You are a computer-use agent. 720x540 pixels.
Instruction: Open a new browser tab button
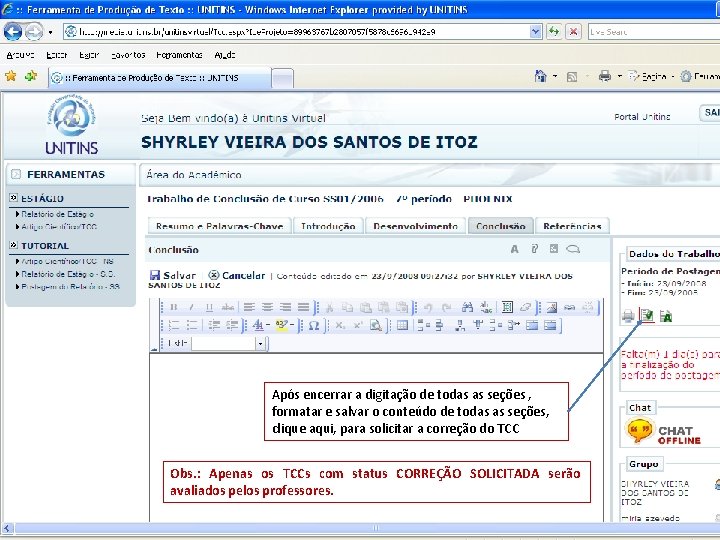coord(282,78)
